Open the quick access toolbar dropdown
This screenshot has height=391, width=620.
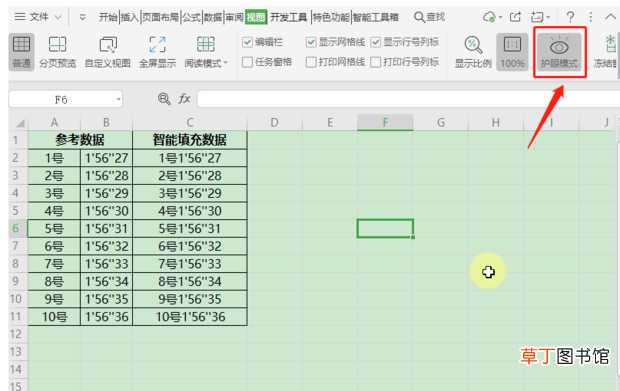tap(82, 17)
